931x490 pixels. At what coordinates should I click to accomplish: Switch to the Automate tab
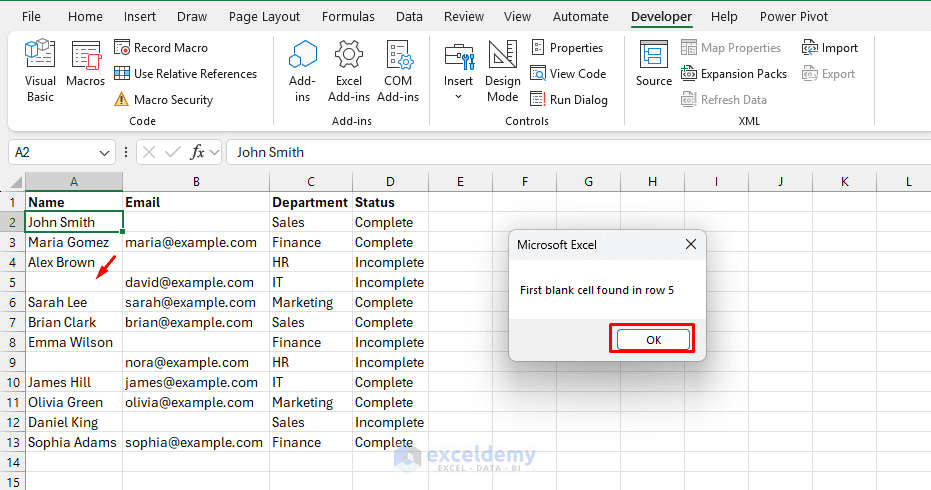[x=580, y=17]
